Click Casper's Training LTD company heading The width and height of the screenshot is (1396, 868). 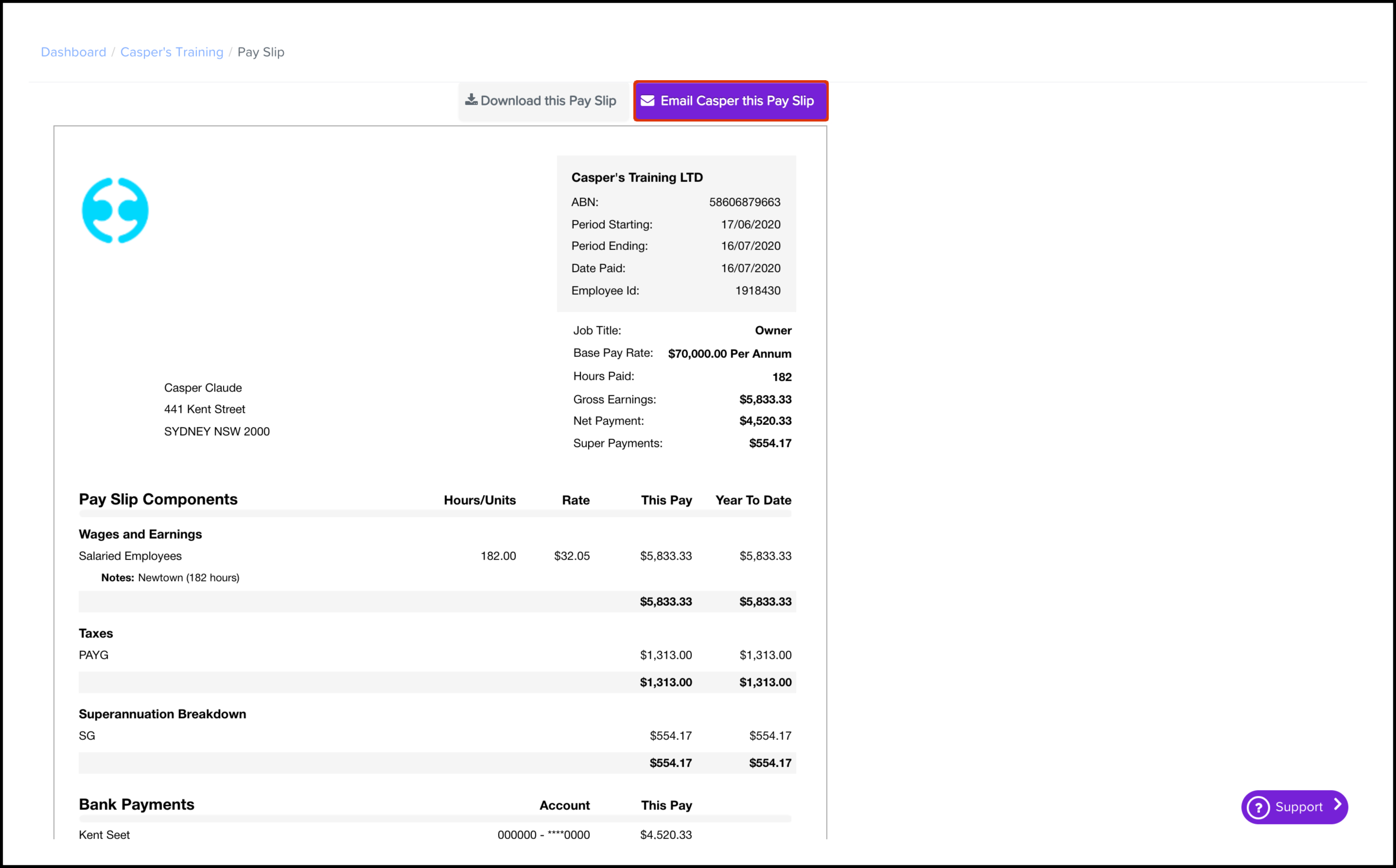(x=637, y=177)
